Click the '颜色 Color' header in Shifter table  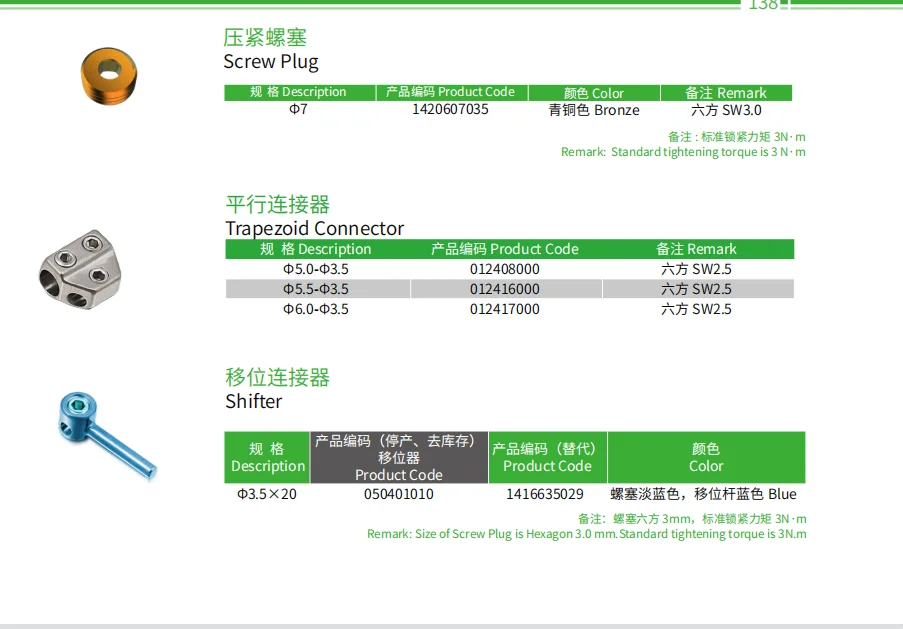[706, 457]
